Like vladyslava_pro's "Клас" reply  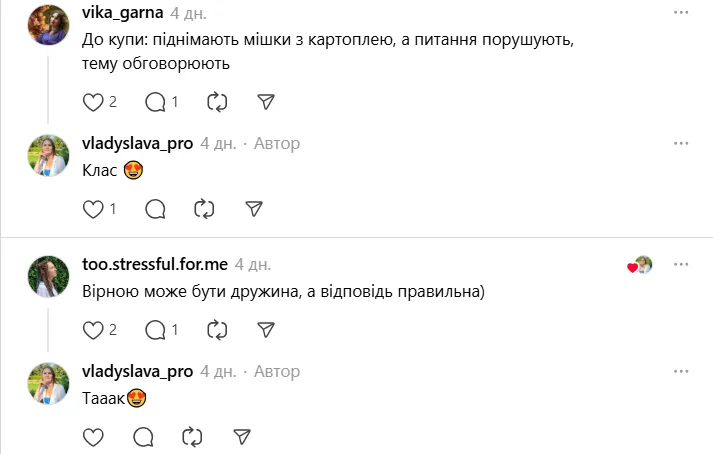point(93,209)
